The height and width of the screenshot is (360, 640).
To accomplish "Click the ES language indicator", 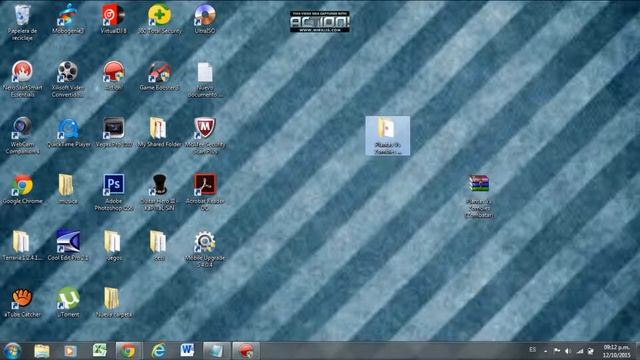I will point(533,350).
